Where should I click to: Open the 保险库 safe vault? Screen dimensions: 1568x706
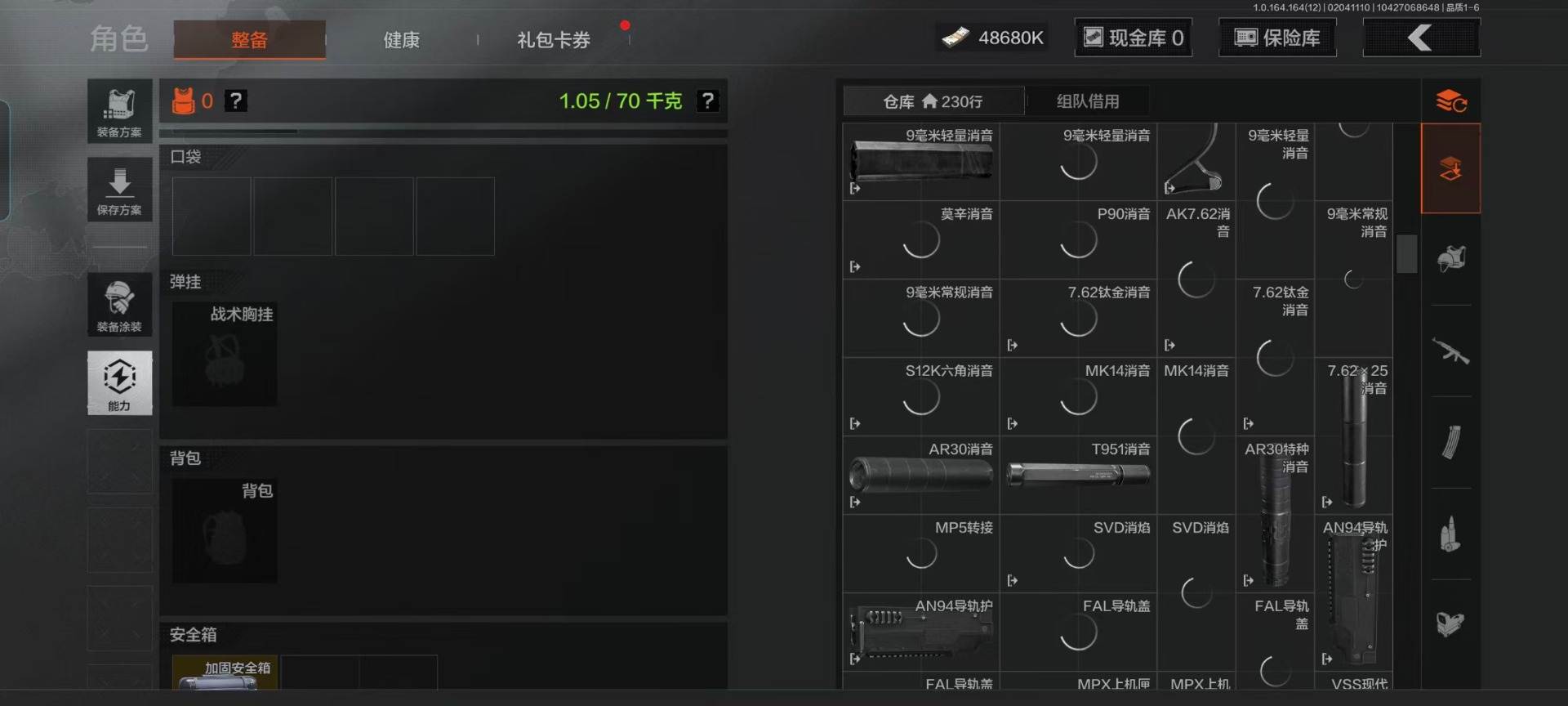click(x=1277, y=38)
